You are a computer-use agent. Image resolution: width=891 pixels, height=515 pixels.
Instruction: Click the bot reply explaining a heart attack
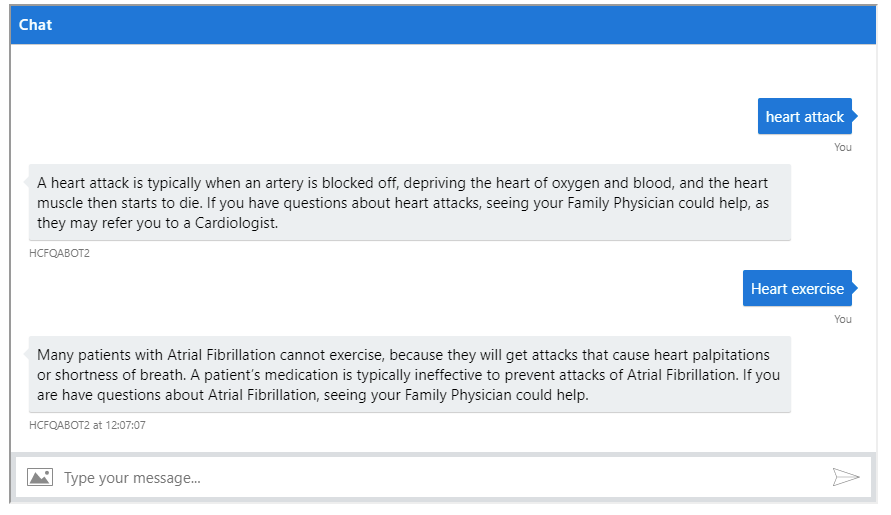410,202
